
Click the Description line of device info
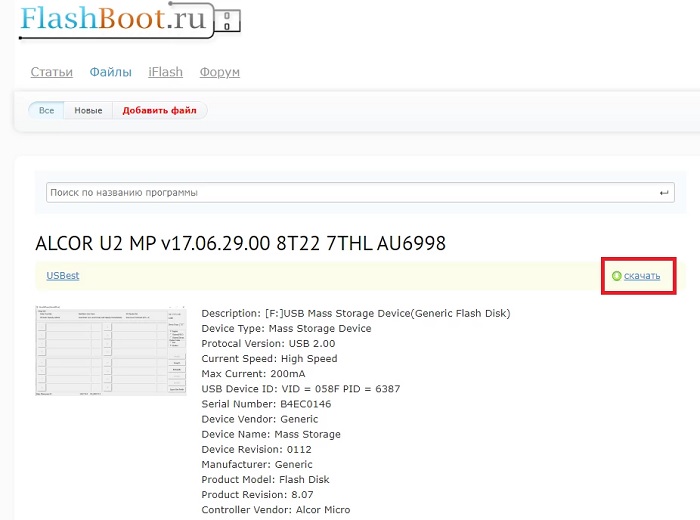(x=355, y=313)
